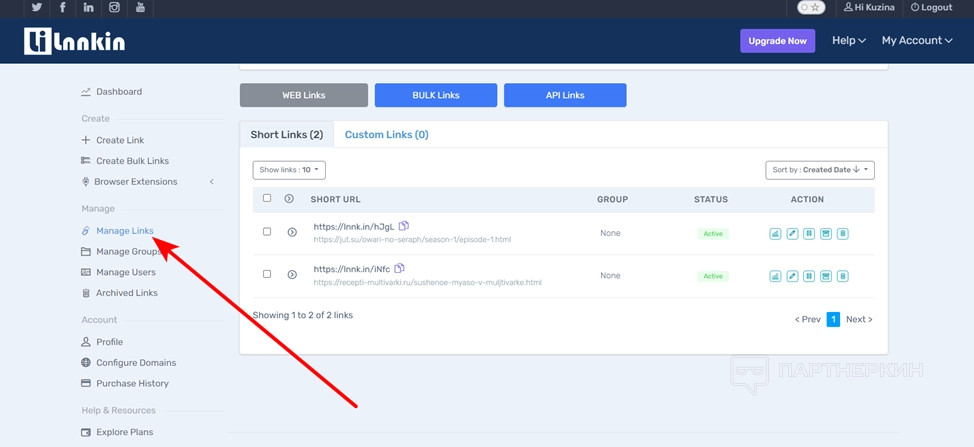This screenshot has height=447, width=974.
Task: Open Explore Plans in the sidebar
Action: [x=117, y=432]
